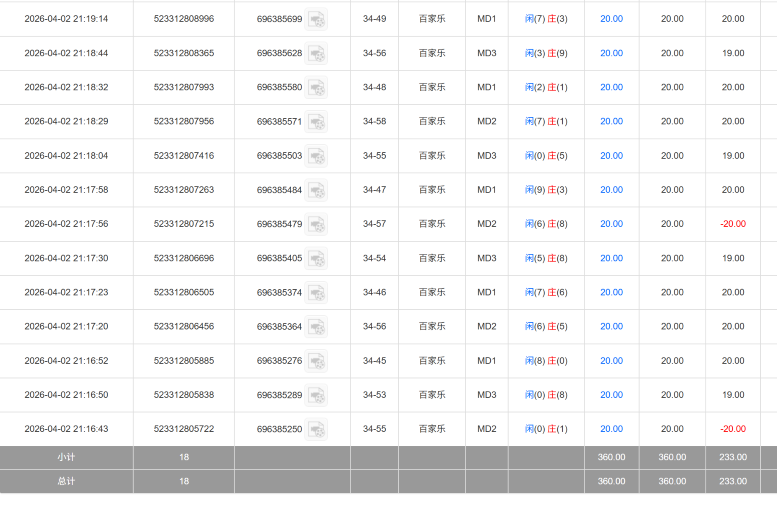777x505 pixels.
Task: Play the video record for round 696385503
Action: [316, 156]
